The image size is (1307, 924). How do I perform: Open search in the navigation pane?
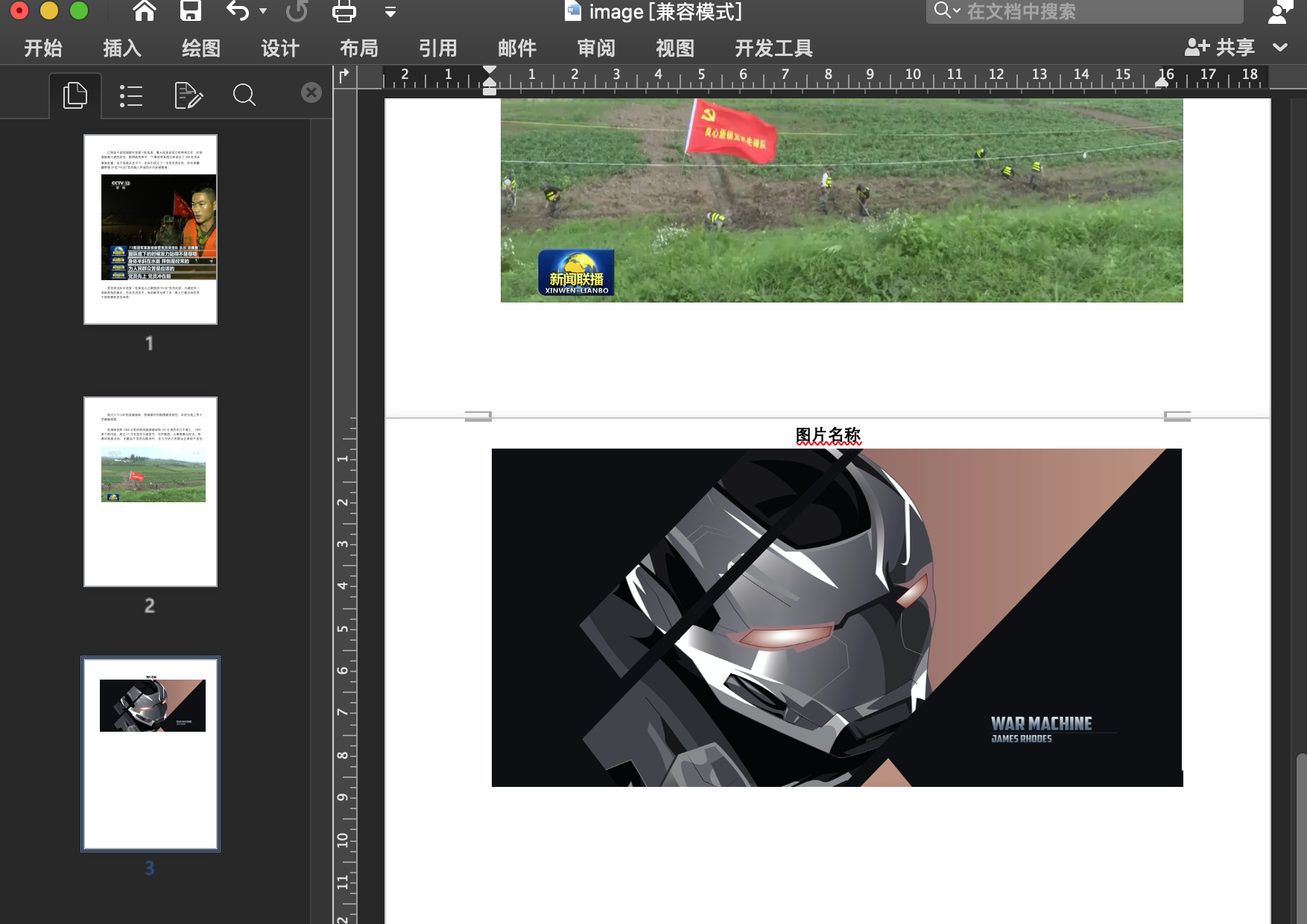[x=244, y=95]
